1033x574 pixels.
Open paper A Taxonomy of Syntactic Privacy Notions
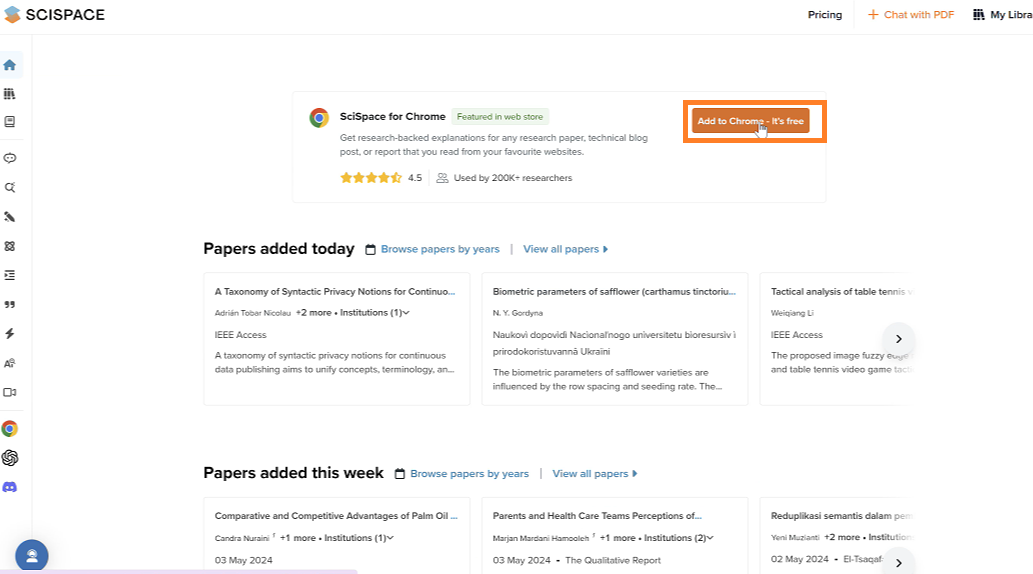click(335, 291)
